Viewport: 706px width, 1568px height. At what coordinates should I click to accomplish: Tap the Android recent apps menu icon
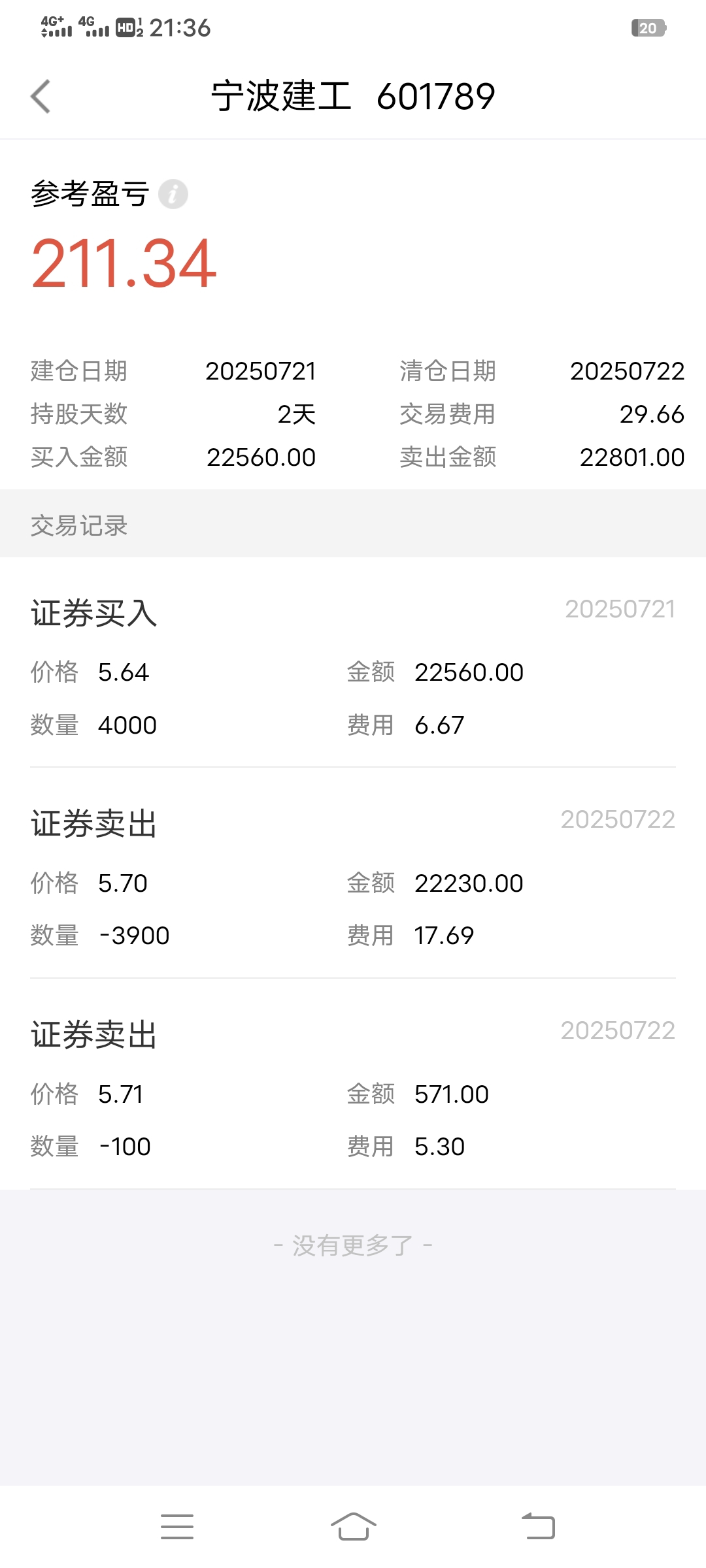pyautogui.click(x=177, y=1526)
